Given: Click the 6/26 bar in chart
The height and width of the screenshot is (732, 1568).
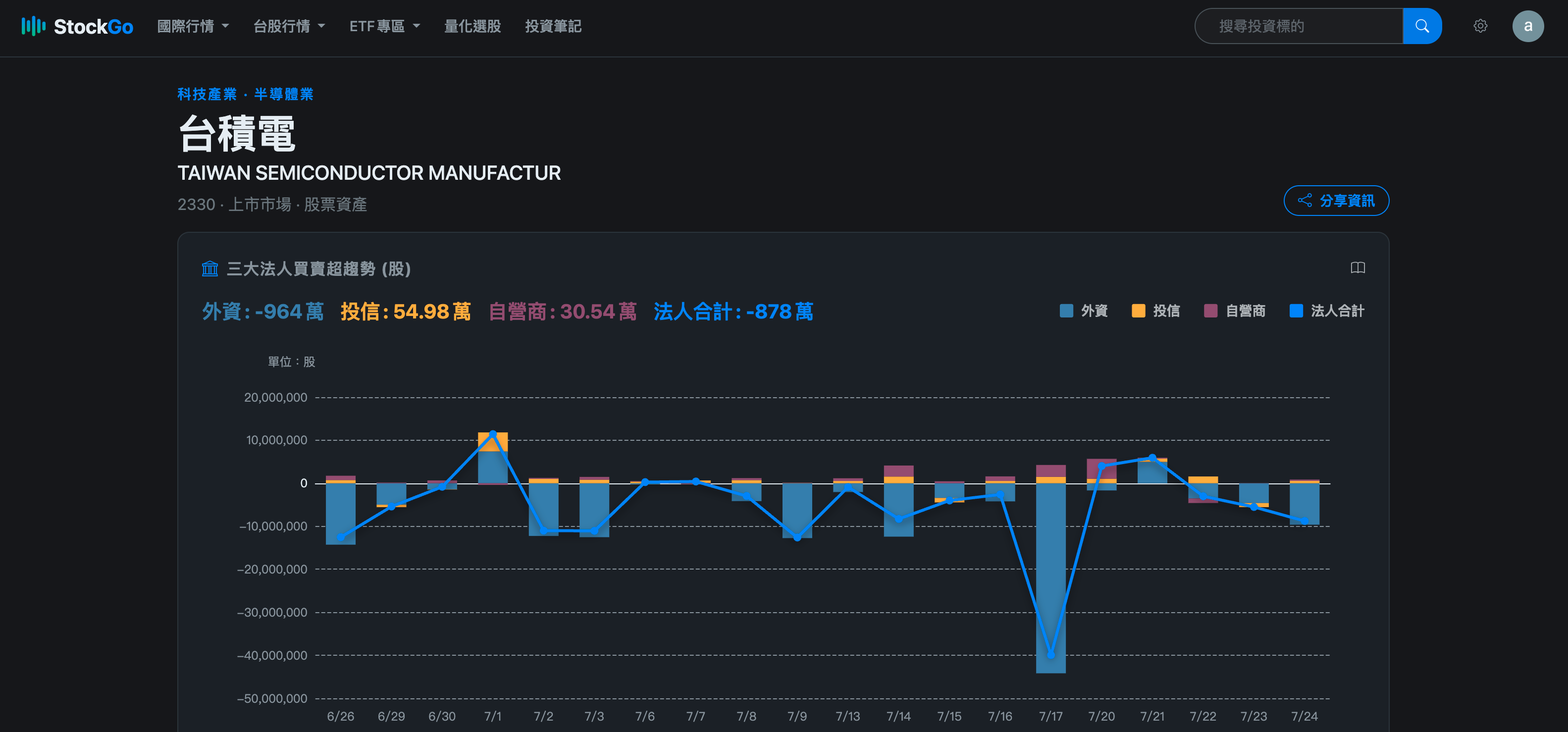Looking at the screenshot, I should tap(341, 514).
